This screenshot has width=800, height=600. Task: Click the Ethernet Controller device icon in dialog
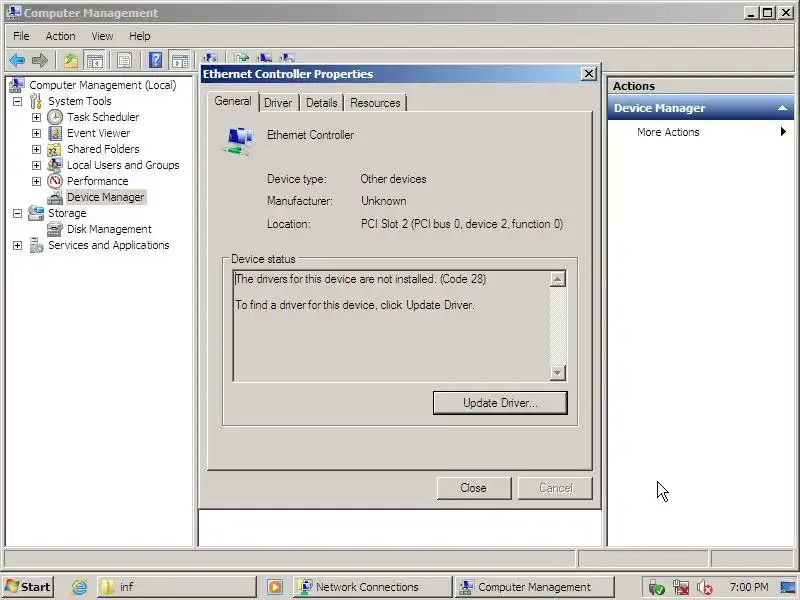[x=239, y=141]
